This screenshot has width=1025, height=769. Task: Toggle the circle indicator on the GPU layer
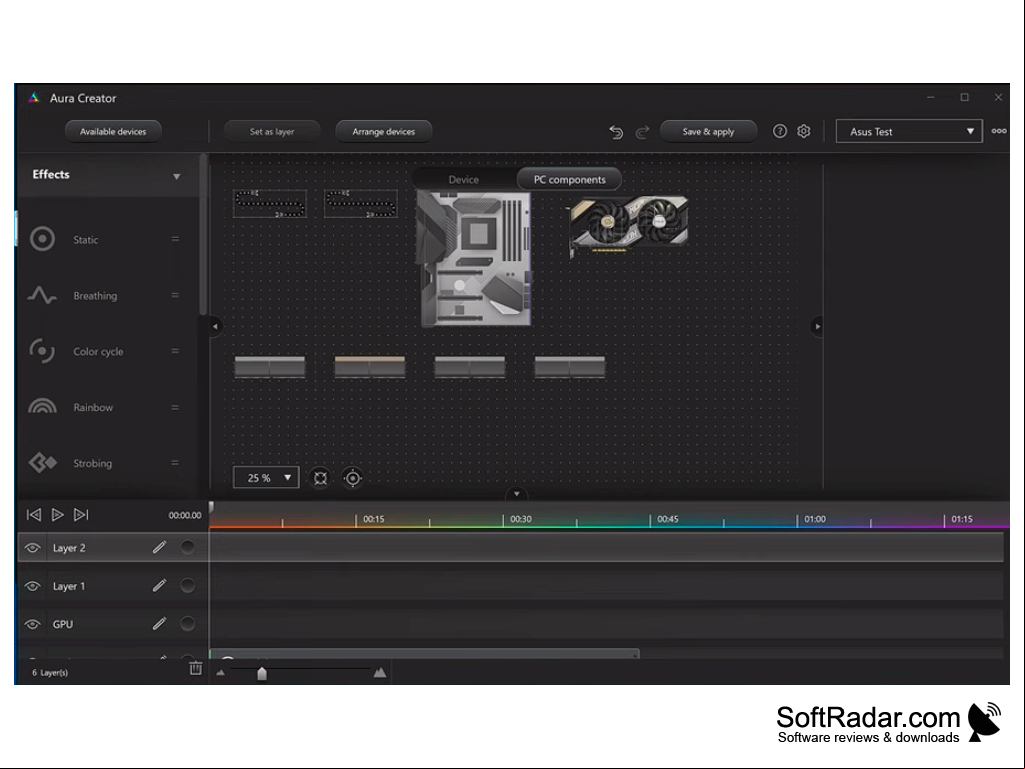click(x=188, y=624)
